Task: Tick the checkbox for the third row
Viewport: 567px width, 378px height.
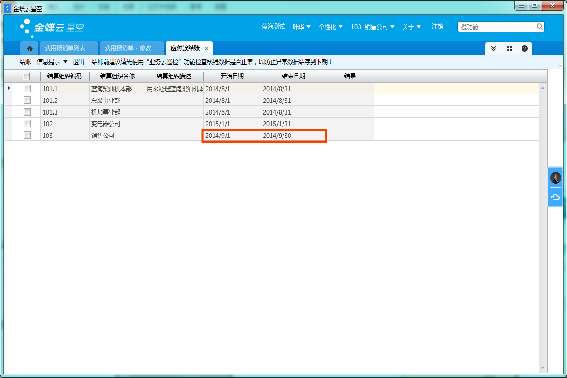Action: point(27,112)
